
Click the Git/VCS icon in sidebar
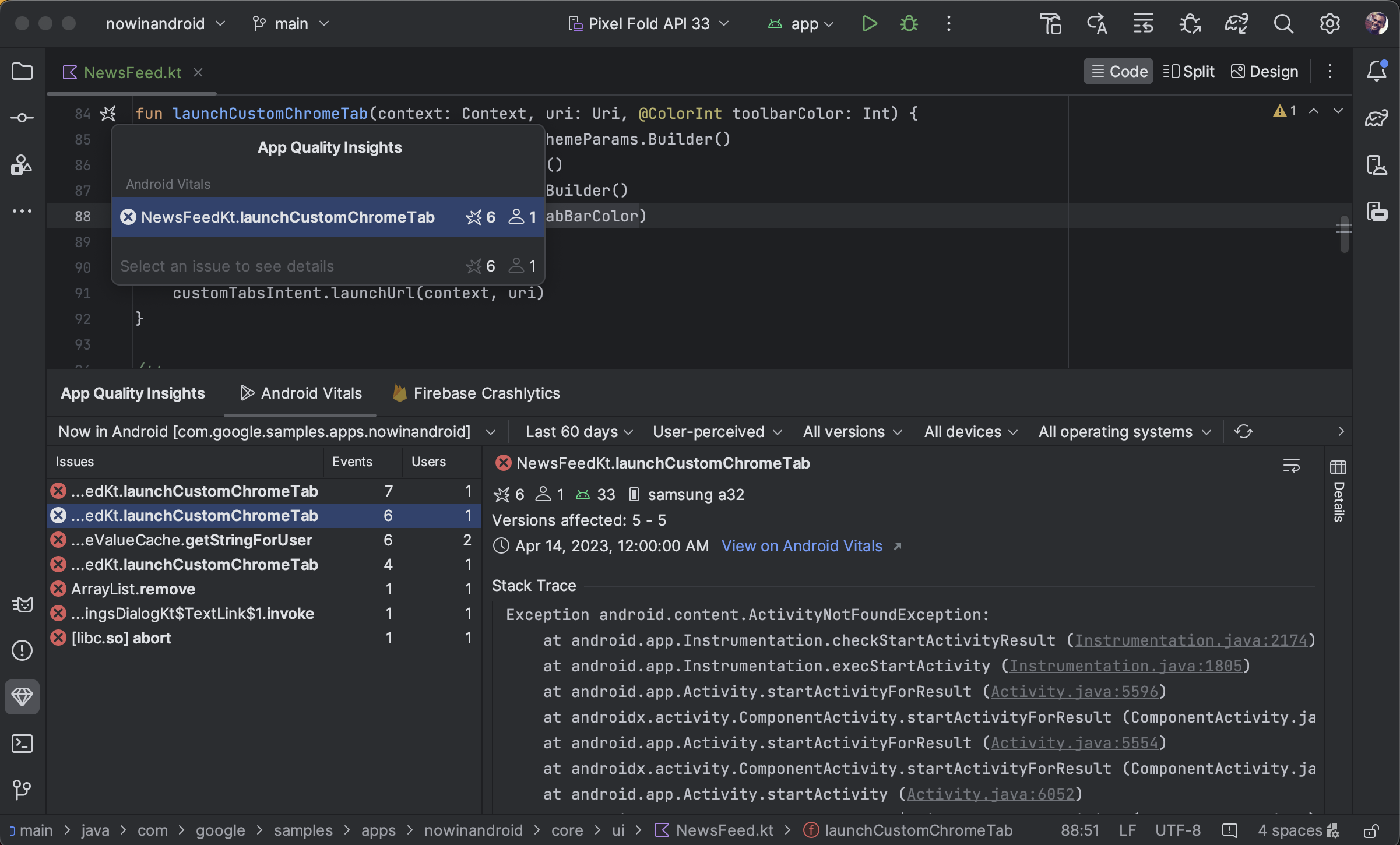click(22, 791)
